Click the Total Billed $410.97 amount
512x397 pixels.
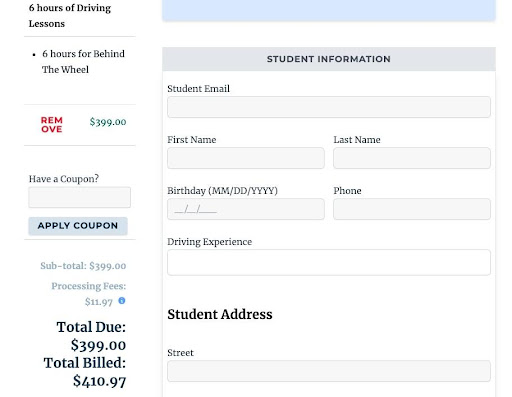click(x=100, y=381)
